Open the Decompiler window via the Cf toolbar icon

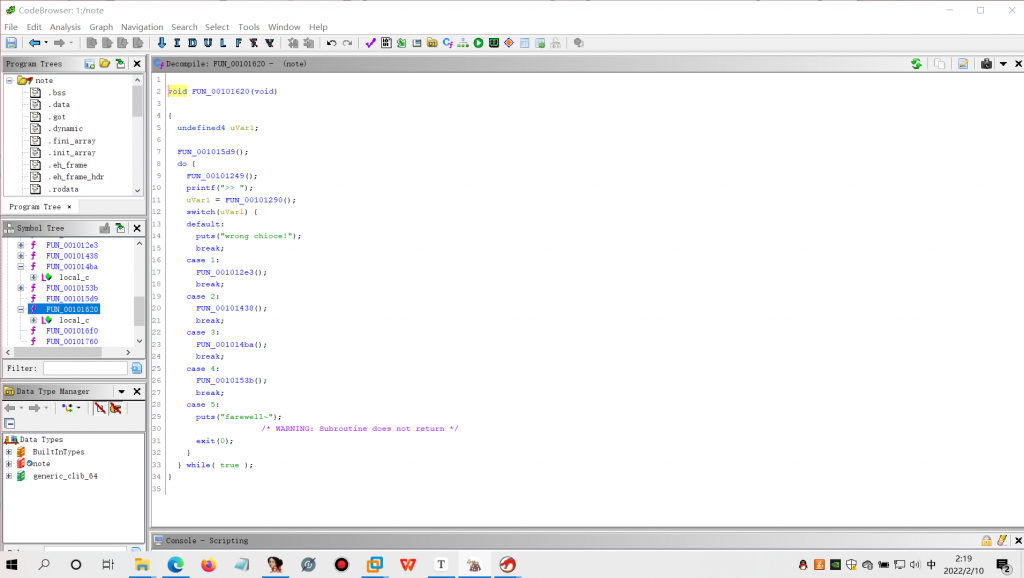447,43
